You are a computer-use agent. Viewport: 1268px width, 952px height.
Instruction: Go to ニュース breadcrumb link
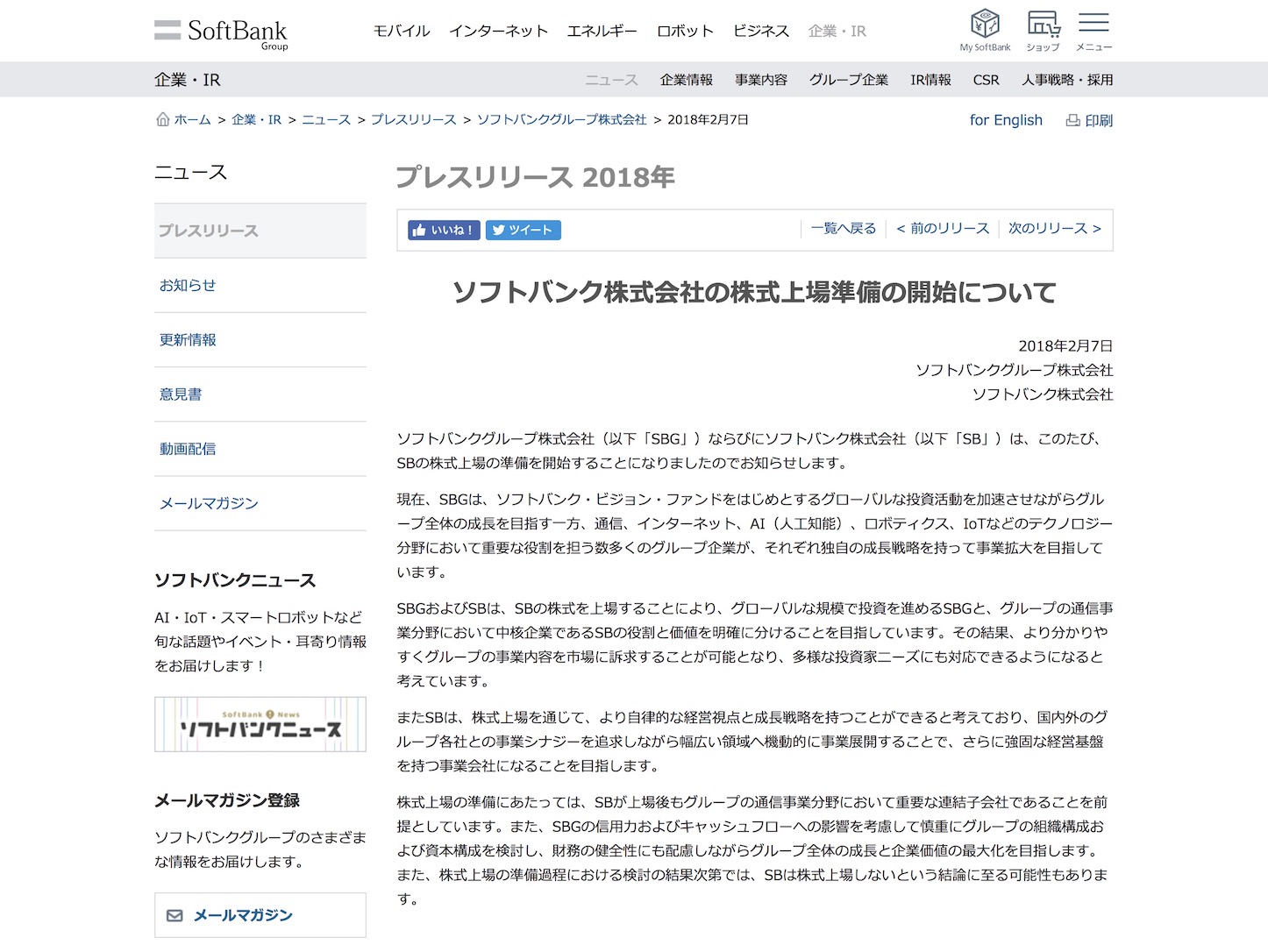click(326, 119)
